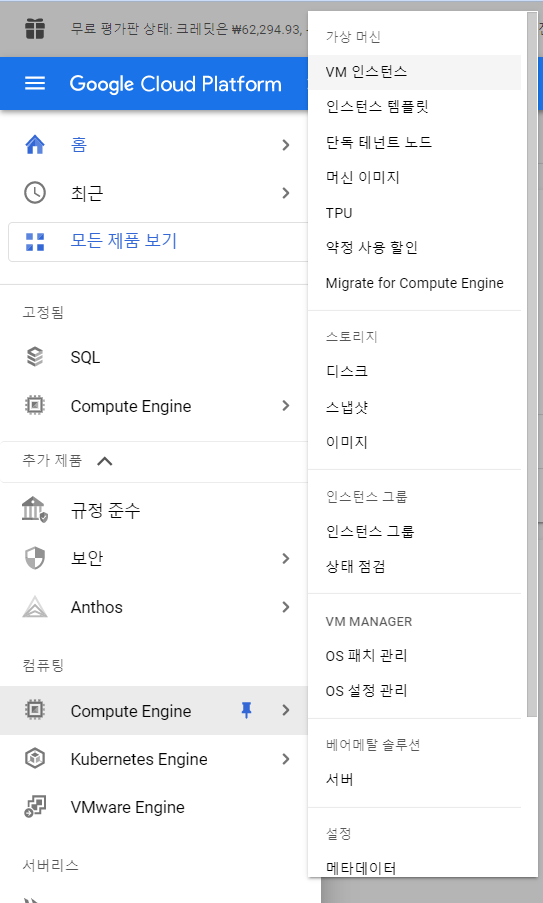Open OS 패치 관리 menu item

pyautogui.click(x=415, y=655)
